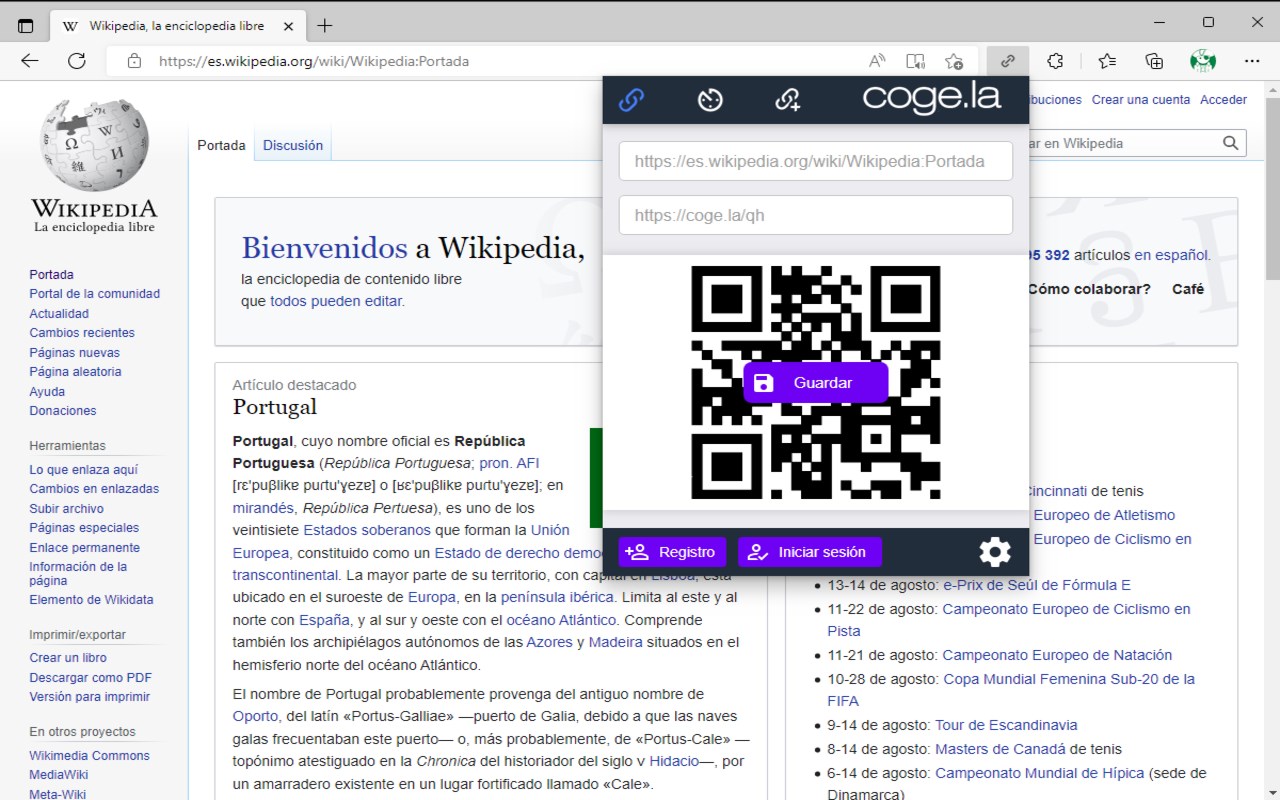Switch to the Portada tab
The width and height of the screenshot is (1280, 800).
(x=221, y=145)
